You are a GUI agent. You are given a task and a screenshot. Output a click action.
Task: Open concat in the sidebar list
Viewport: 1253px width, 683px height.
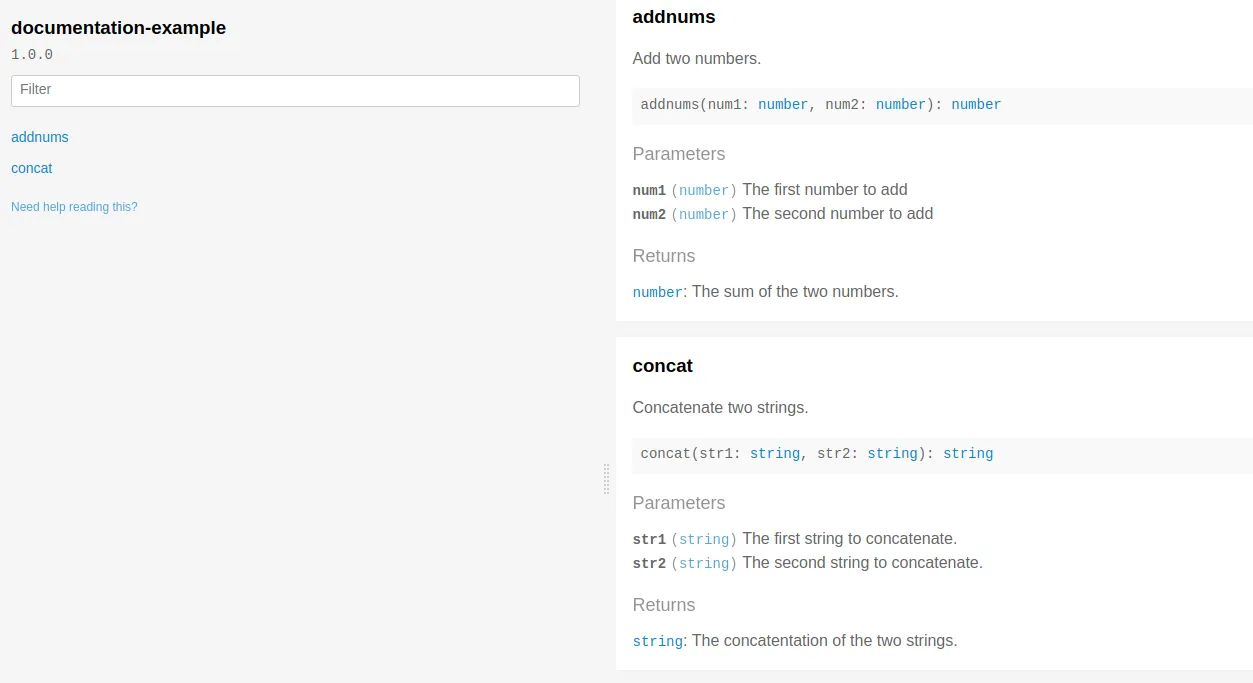point(32,168)
